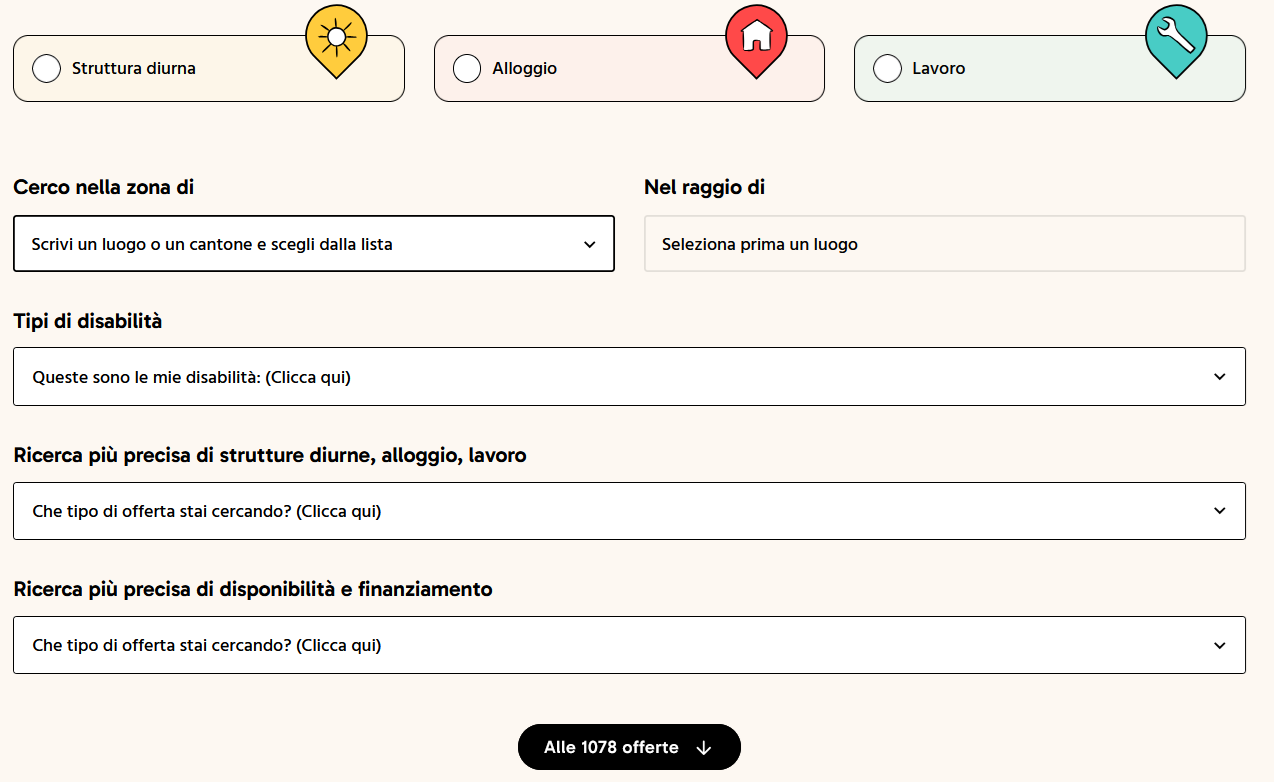This screenshot has height=782, width=1274.
Task: Click the Nel raggio di field
Action: pos(943,243)
